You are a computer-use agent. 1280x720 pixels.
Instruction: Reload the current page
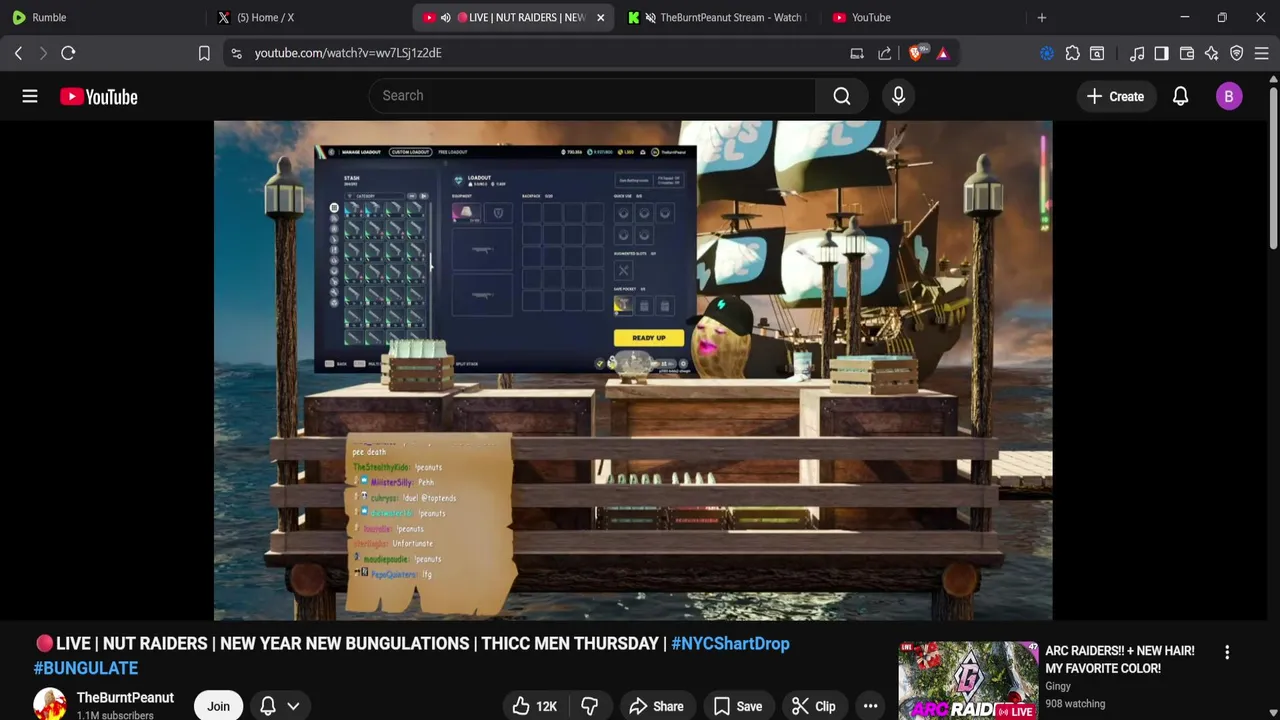[x=68, y=53]
